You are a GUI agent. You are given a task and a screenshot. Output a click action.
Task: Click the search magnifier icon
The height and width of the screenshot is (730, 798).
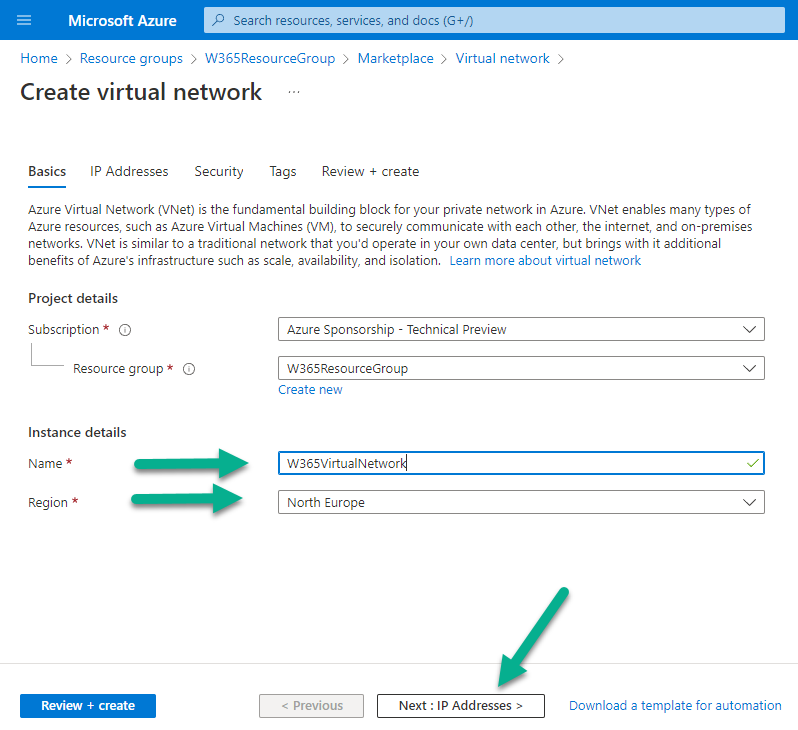point(219,20)
